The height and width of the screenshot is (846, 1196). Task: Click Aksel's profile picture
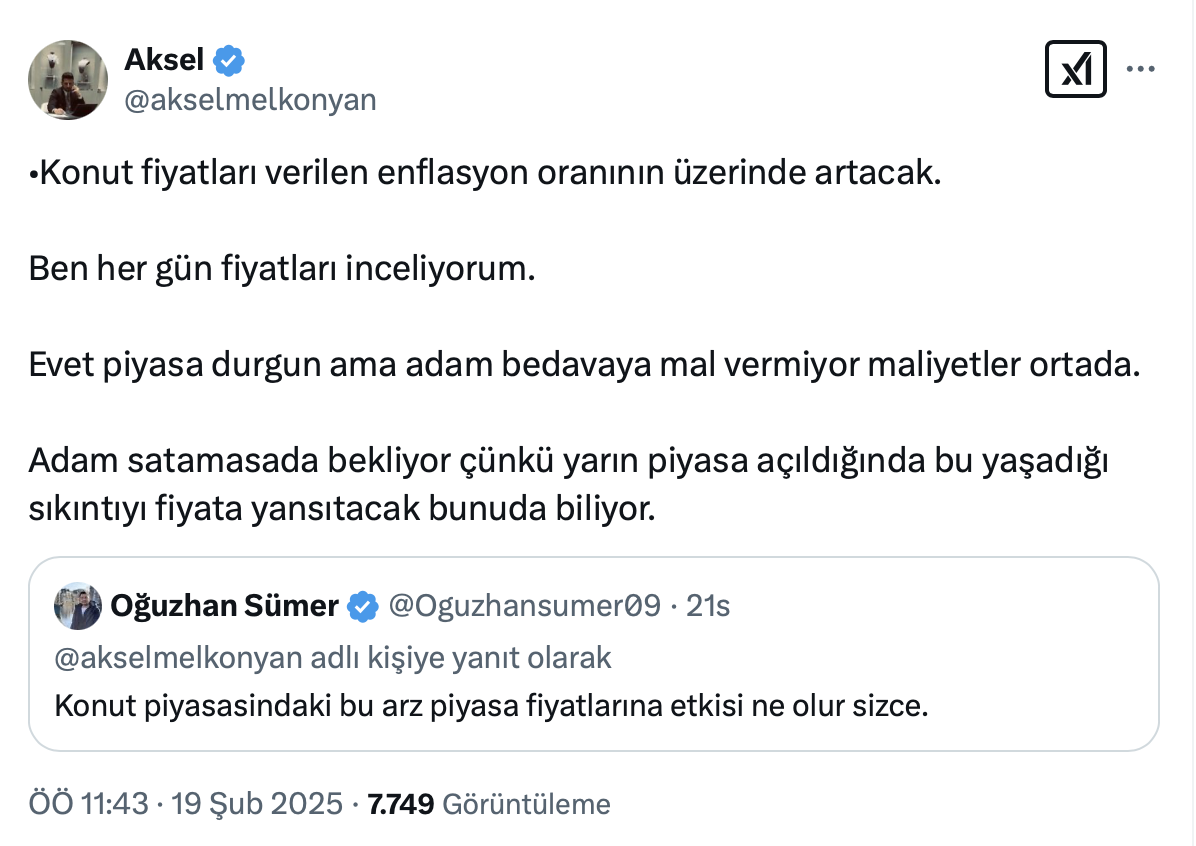point(68,80)
